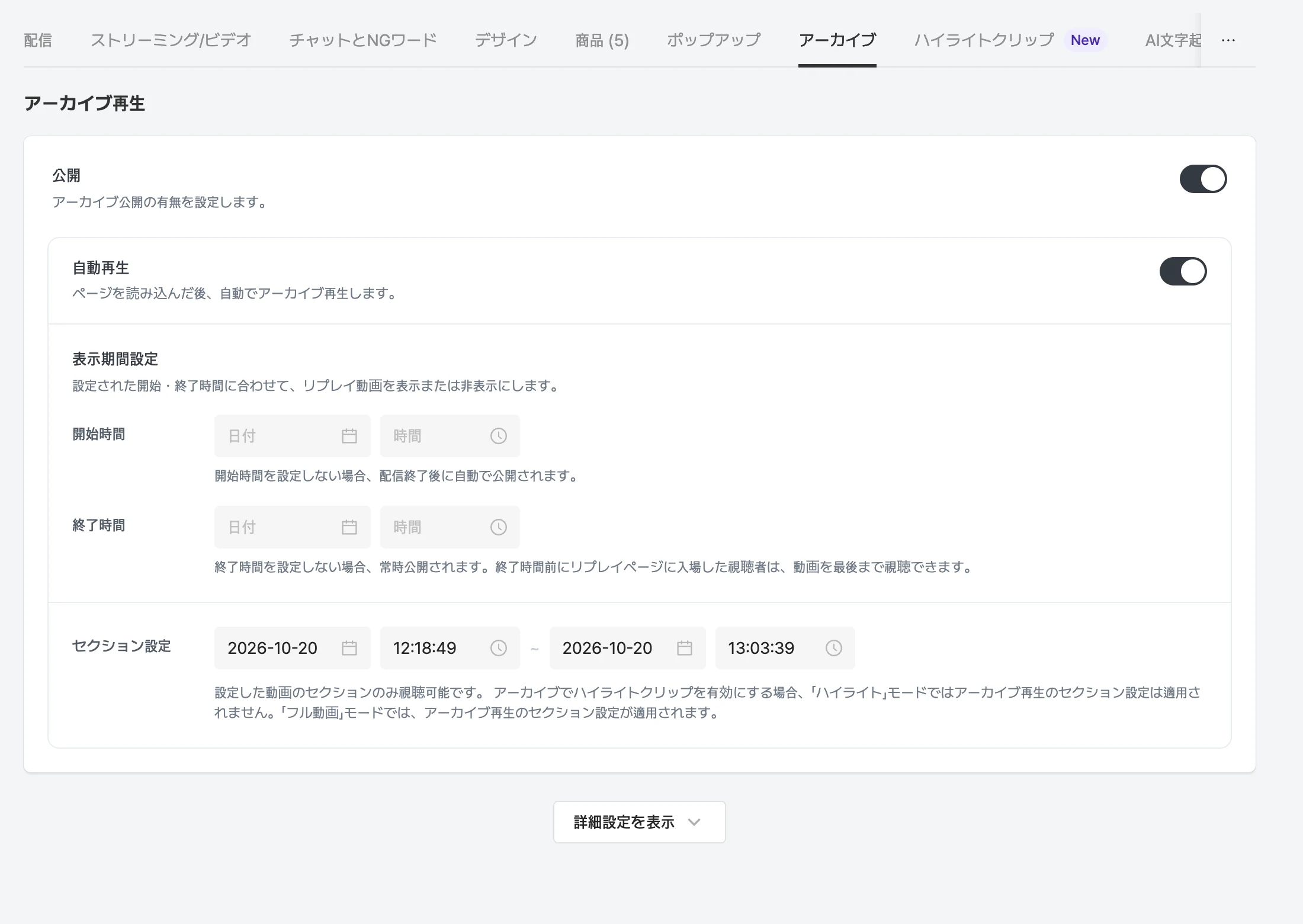Open the more tabs ellipsis menu

point(1228,40)
